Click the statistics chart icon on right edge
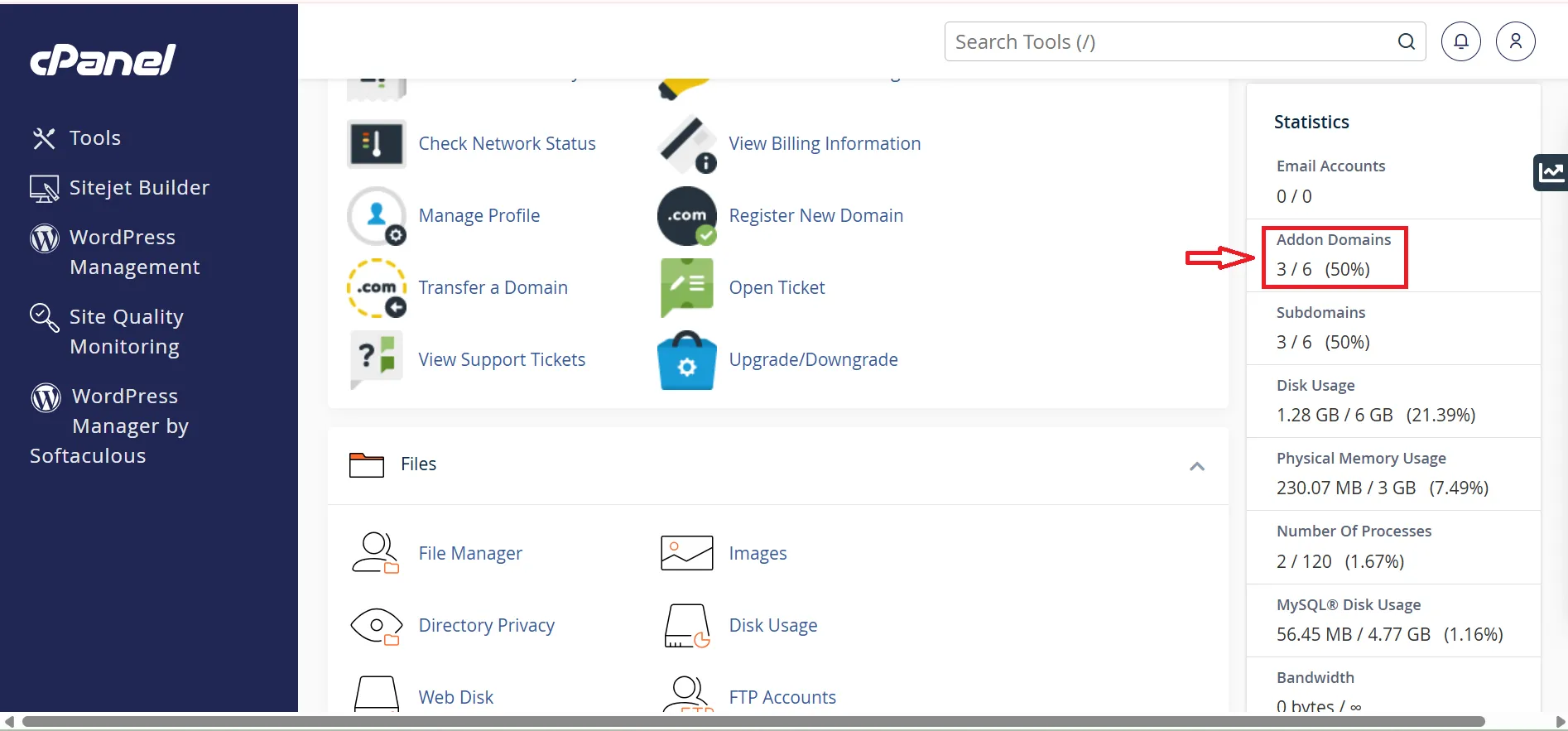 pos(1551,172)
